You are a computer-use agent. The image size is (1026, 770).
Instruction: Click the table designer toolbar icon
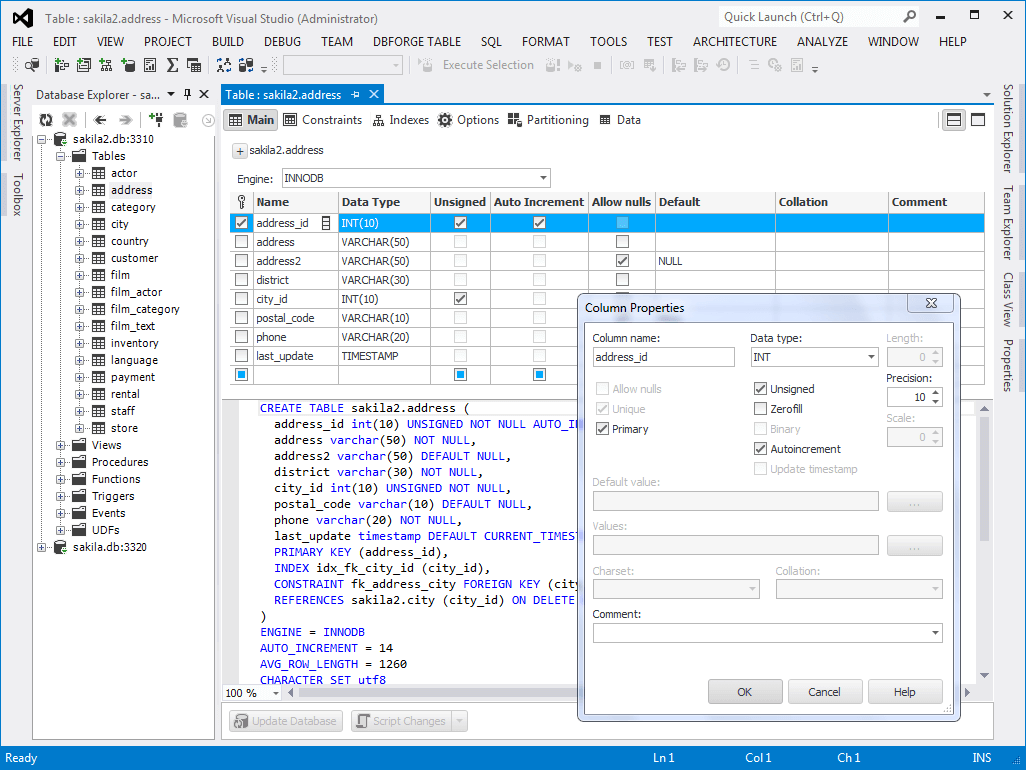coord(194,65)
